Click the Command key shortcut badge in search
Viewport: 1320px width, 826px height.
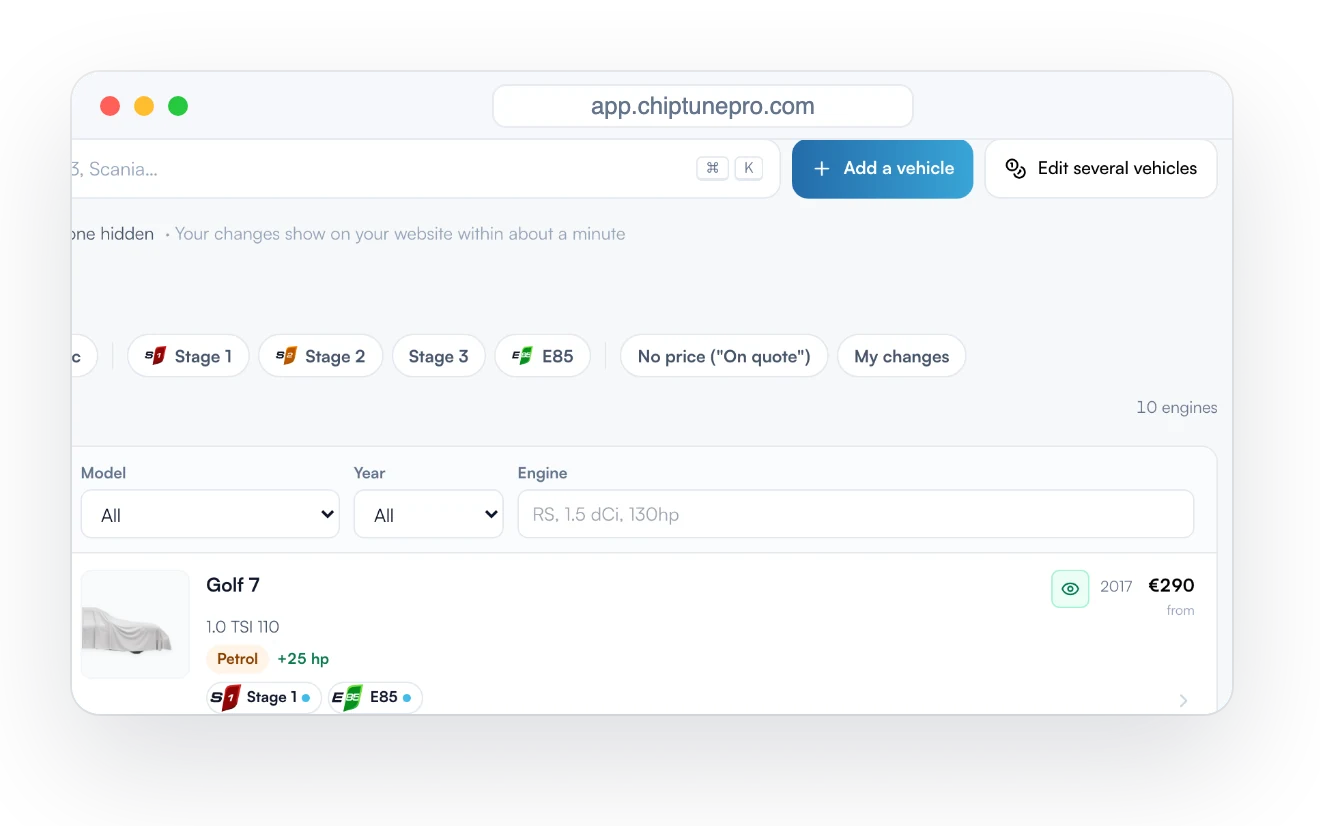(712, 168)
